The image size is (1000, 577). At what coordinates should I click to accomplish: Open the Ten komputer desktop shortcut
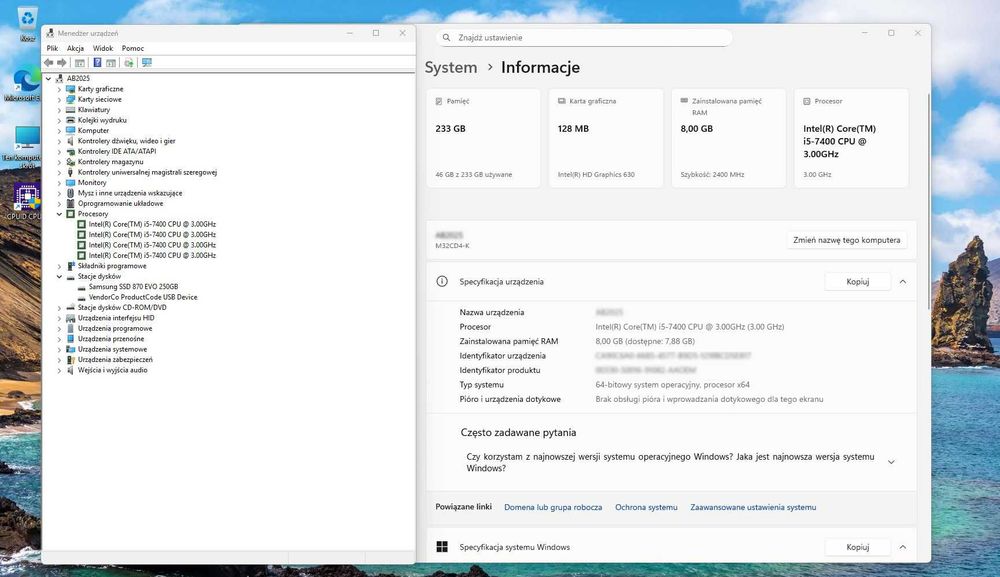27,146
